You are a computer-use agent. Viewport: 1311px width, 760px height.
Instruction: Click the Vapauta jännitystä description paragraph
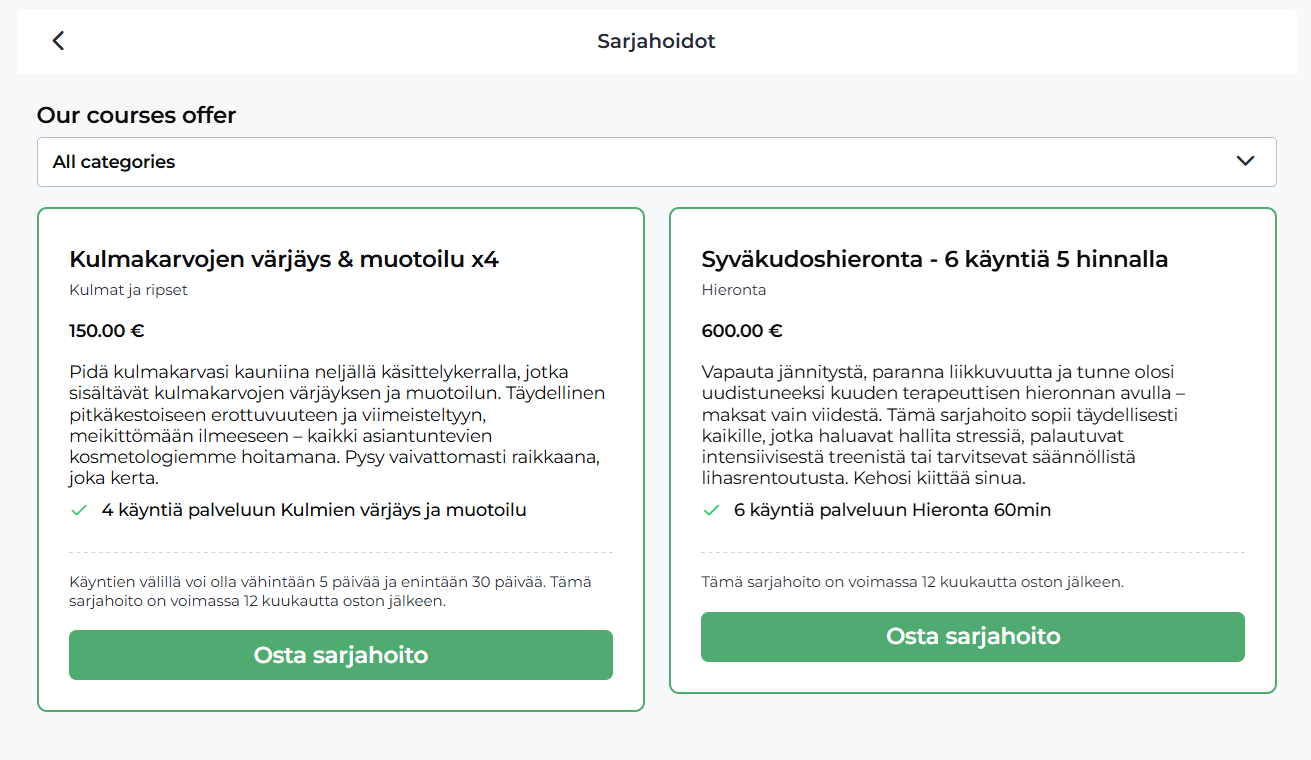[944, 425]
